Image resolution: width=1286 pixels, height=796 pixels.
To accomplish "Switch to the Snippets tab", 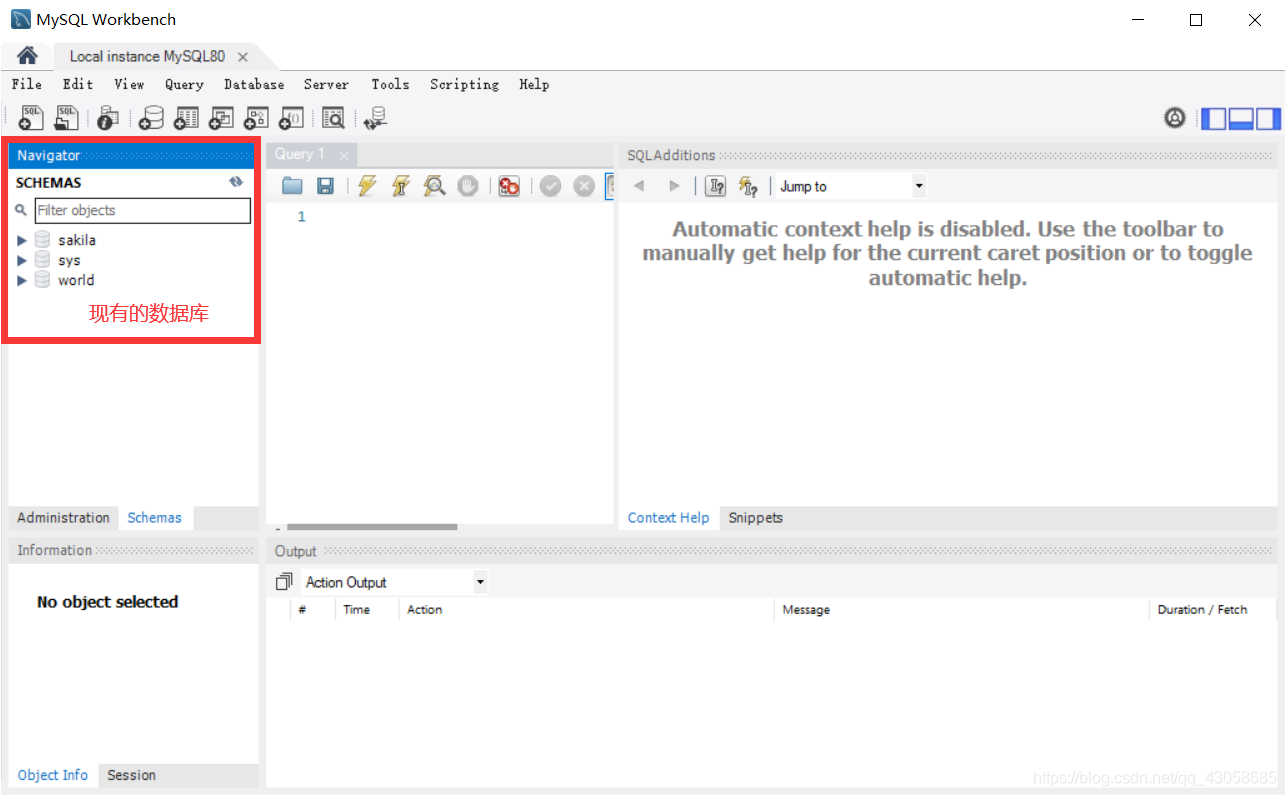I will [x=755, y=518].
